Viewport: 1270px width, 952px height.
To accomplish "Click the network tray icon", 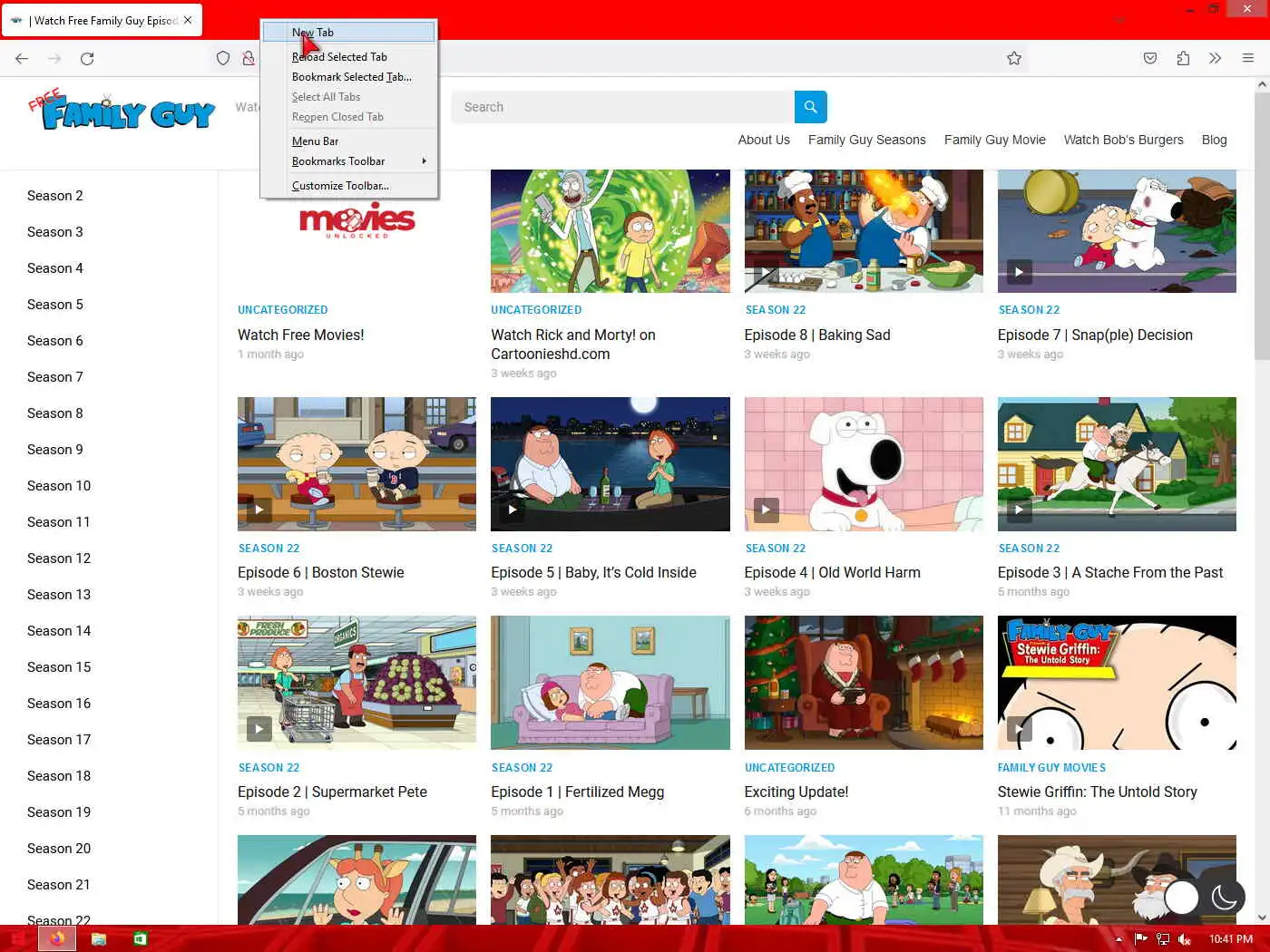I will 1163,939.
